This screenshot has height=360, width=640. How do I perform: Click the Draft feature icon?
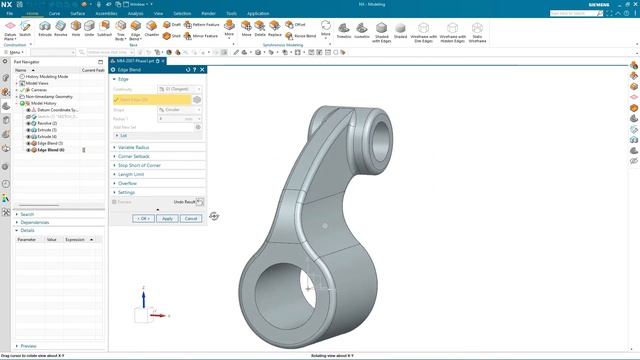tap(172, 25)
